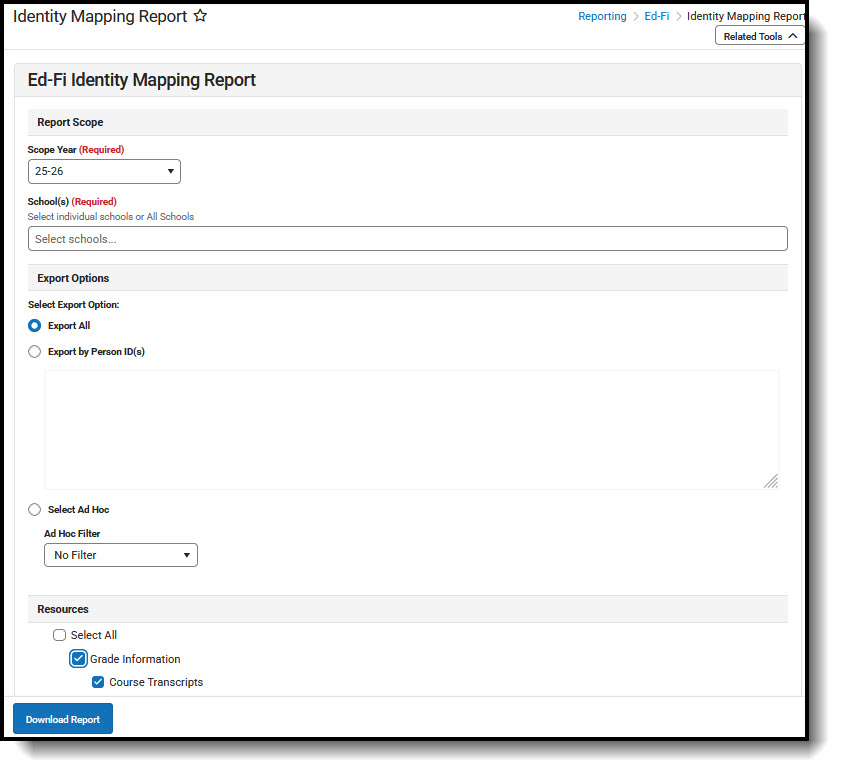Viewport: 843px width, 775px height.
Task: Click the text area resize handle
Action: [x=771, y=481]
